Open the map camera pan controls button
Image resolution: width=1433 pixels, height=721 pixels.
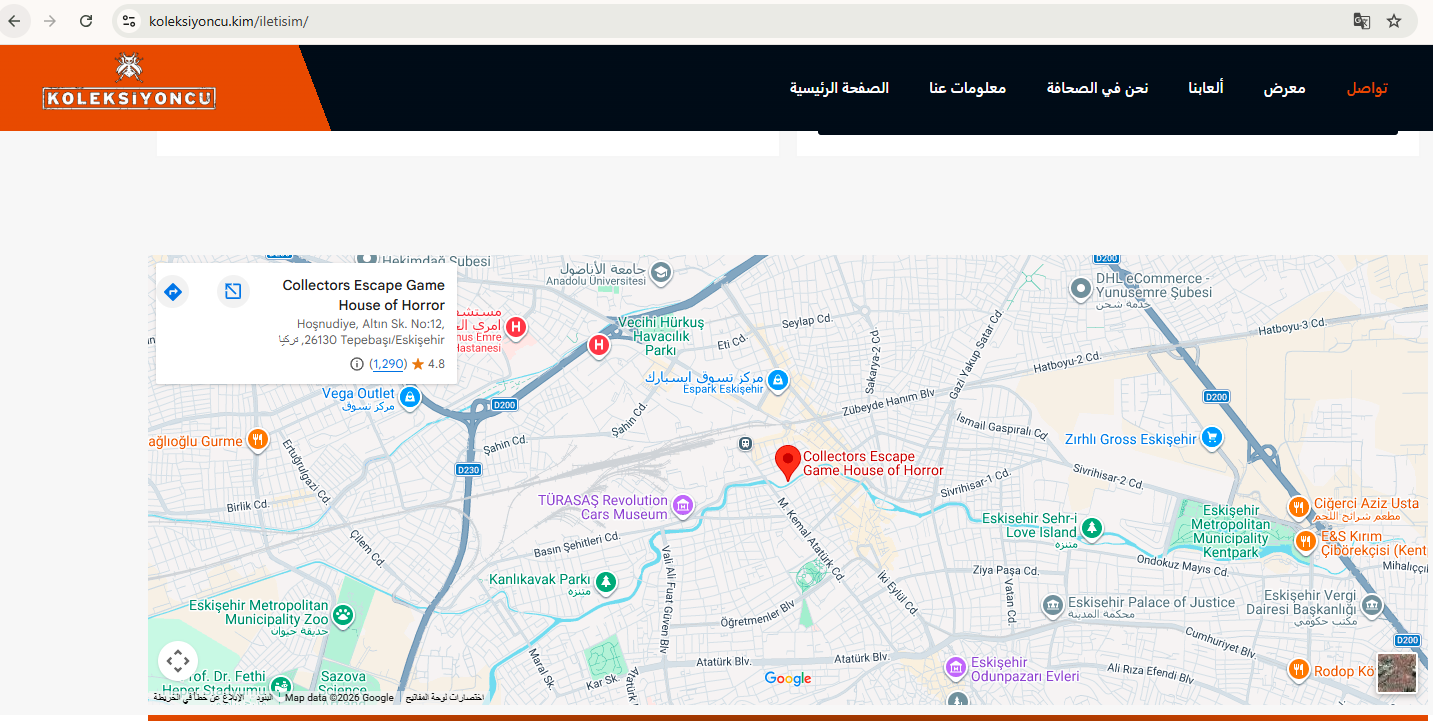[178, 661]
